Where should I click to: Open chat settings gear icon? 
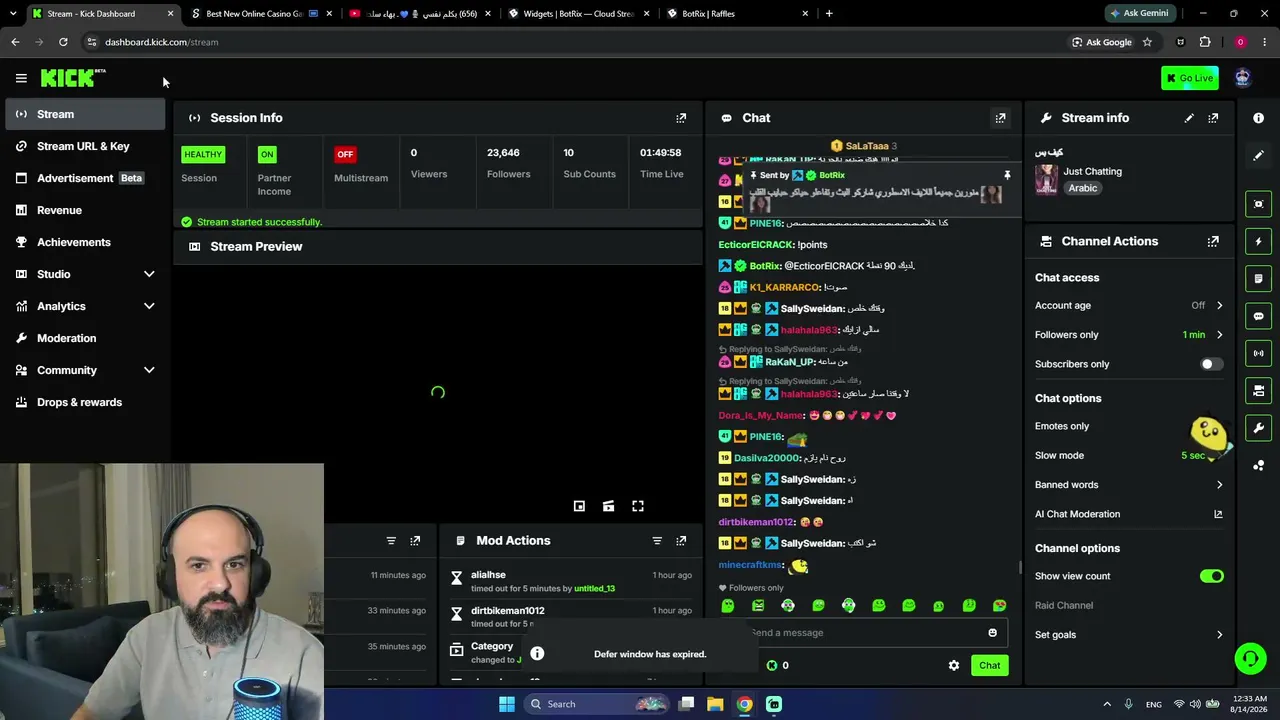tap(954, 665)
